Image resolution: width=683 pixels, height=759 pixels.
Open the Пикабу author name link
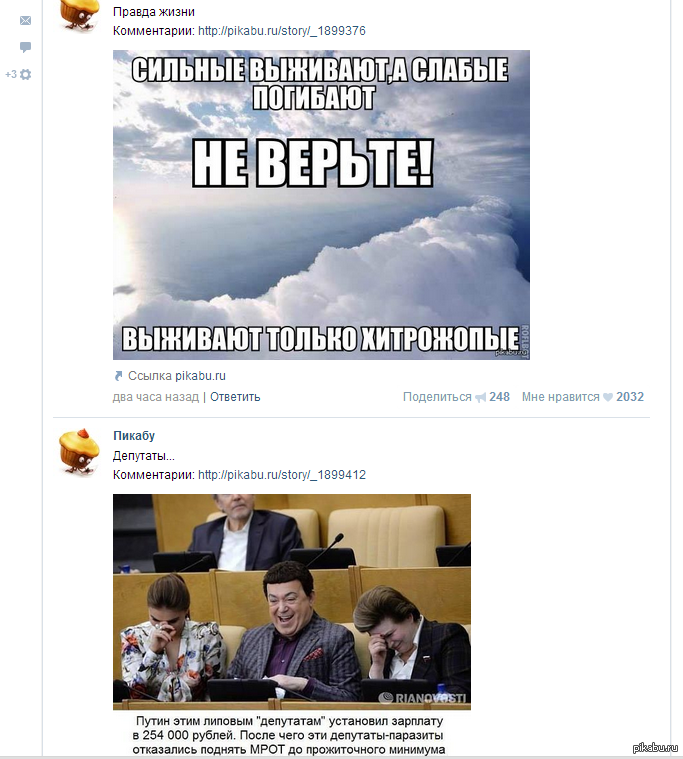coord(134,436)
